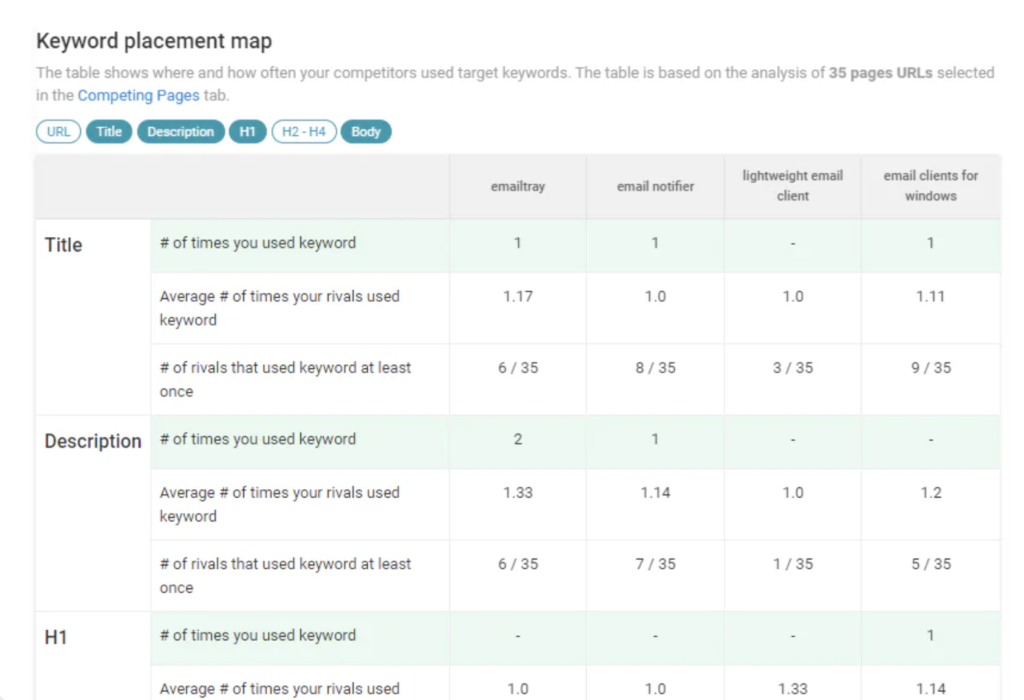Image resolution: width=1024 pixels, height=700 pixels.
Task: Click the email notifier column header
Action: [x=655, y=186]
